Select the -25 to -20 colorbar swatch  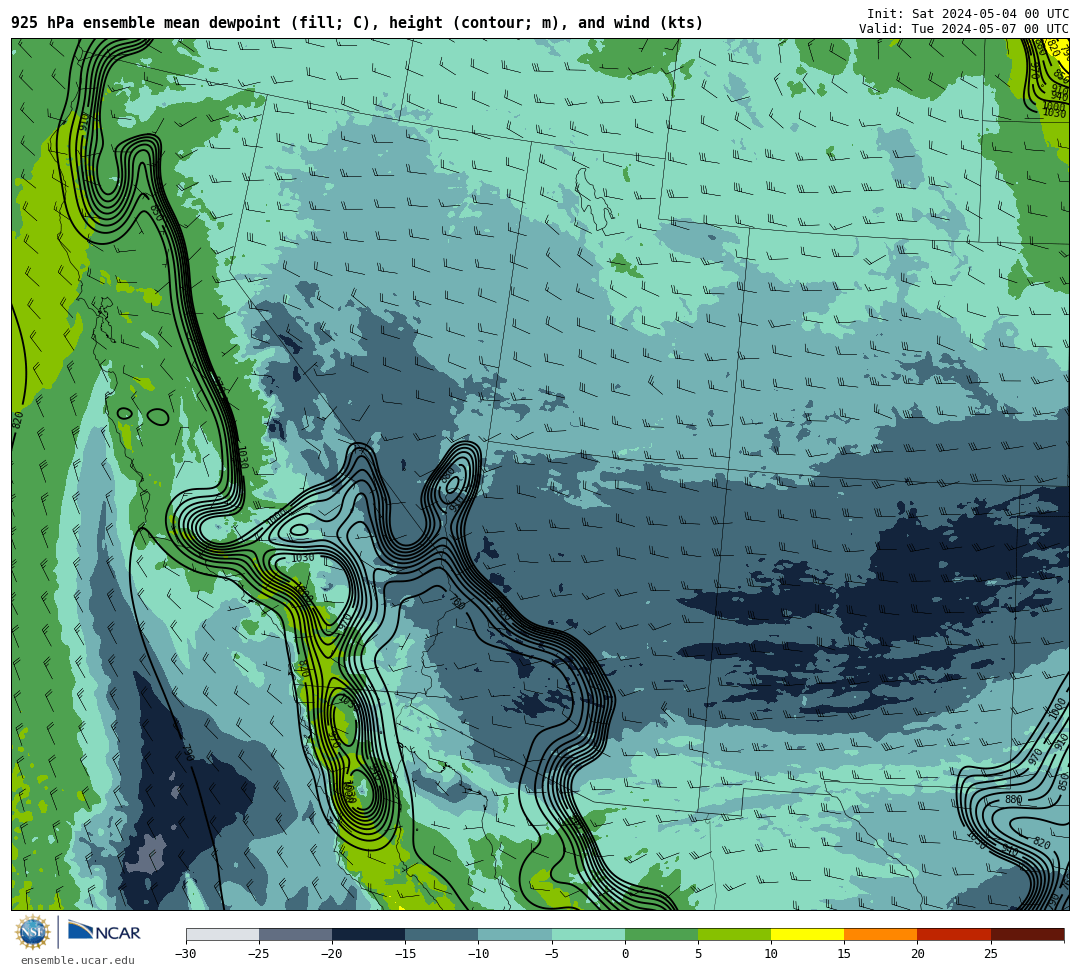pos(295,934)
